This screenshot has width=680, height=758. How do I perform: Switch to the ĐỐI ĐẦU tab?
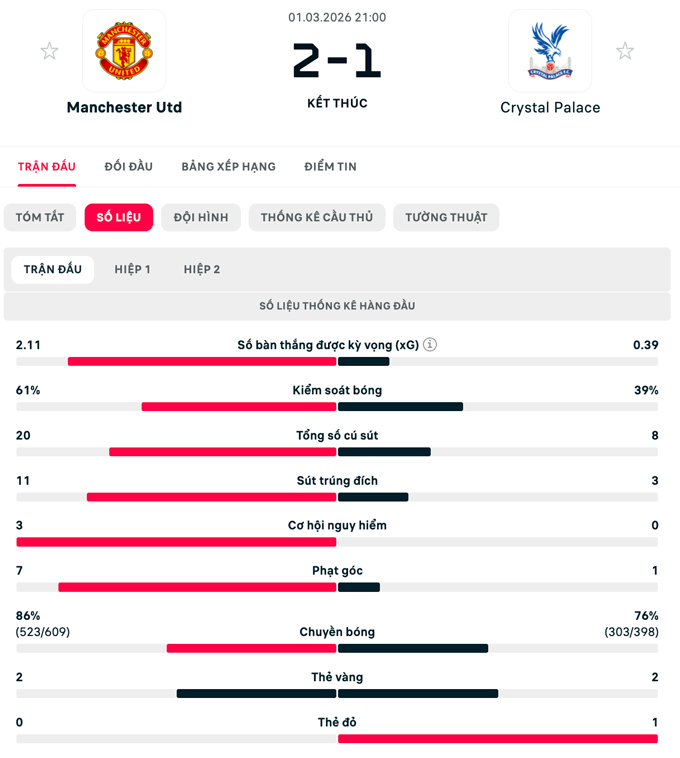click(x=128, y=167)
